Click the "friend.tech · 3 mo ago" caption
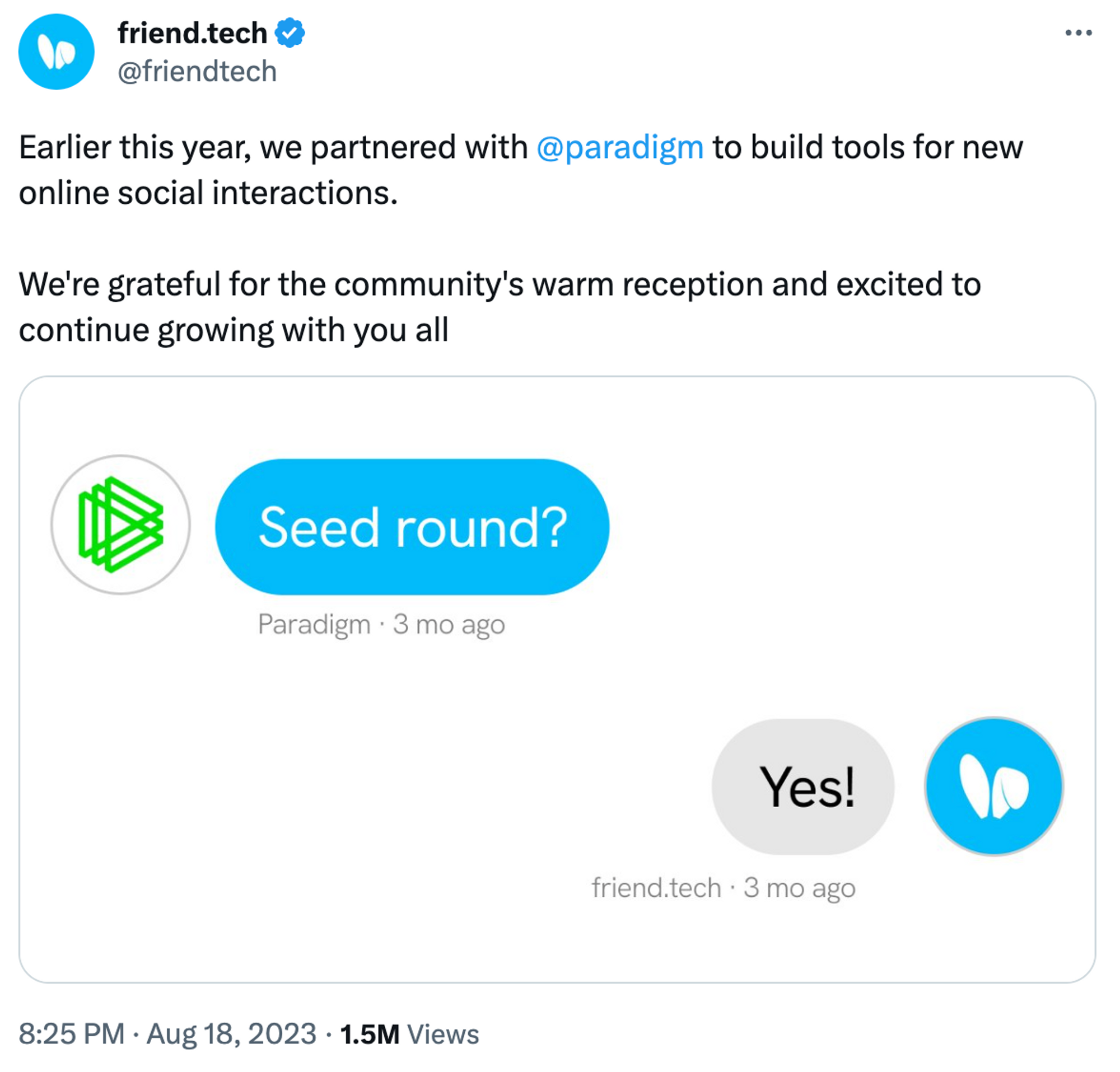 point(723,887)
